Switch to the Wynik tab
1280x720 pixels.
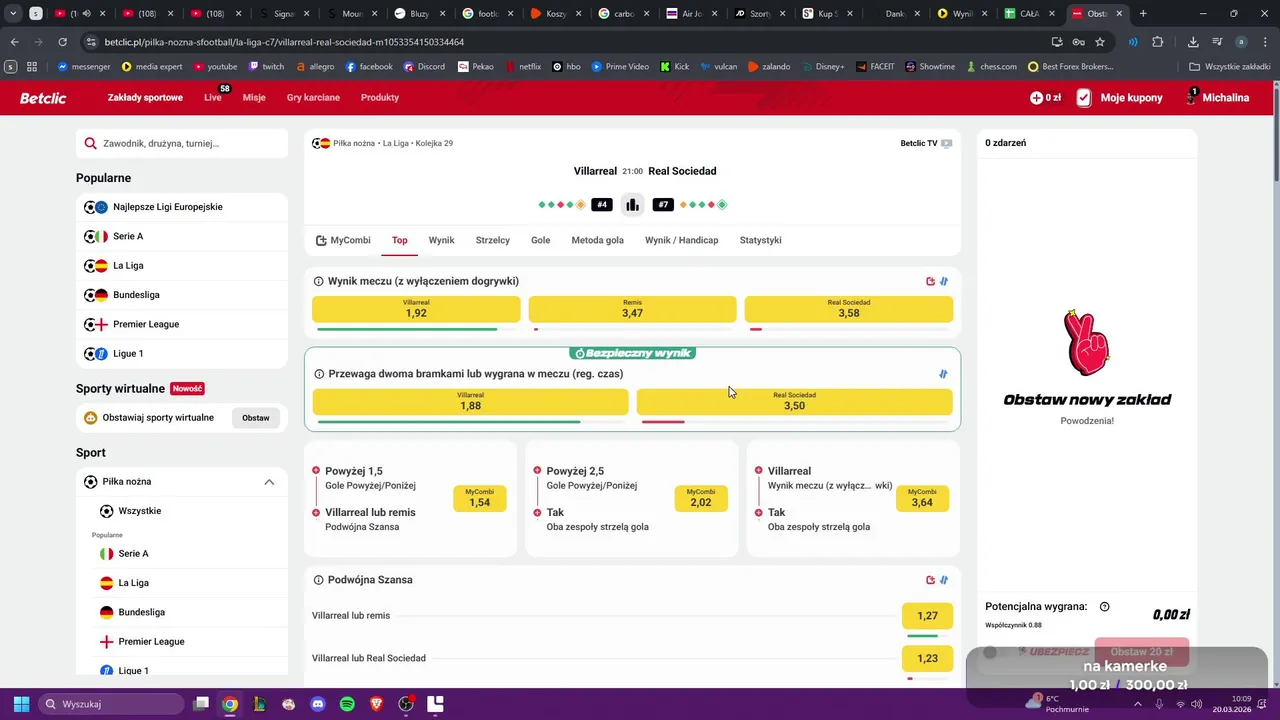(441, 240)
